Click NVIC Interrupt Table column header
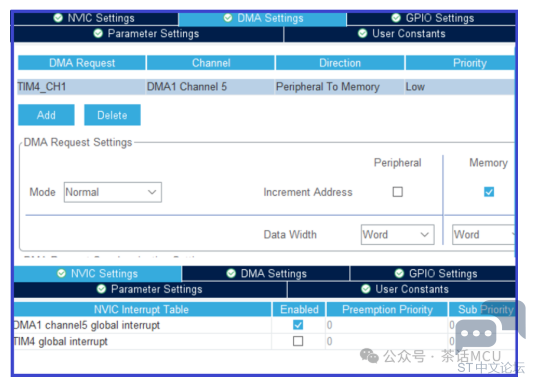 (142, 309)
